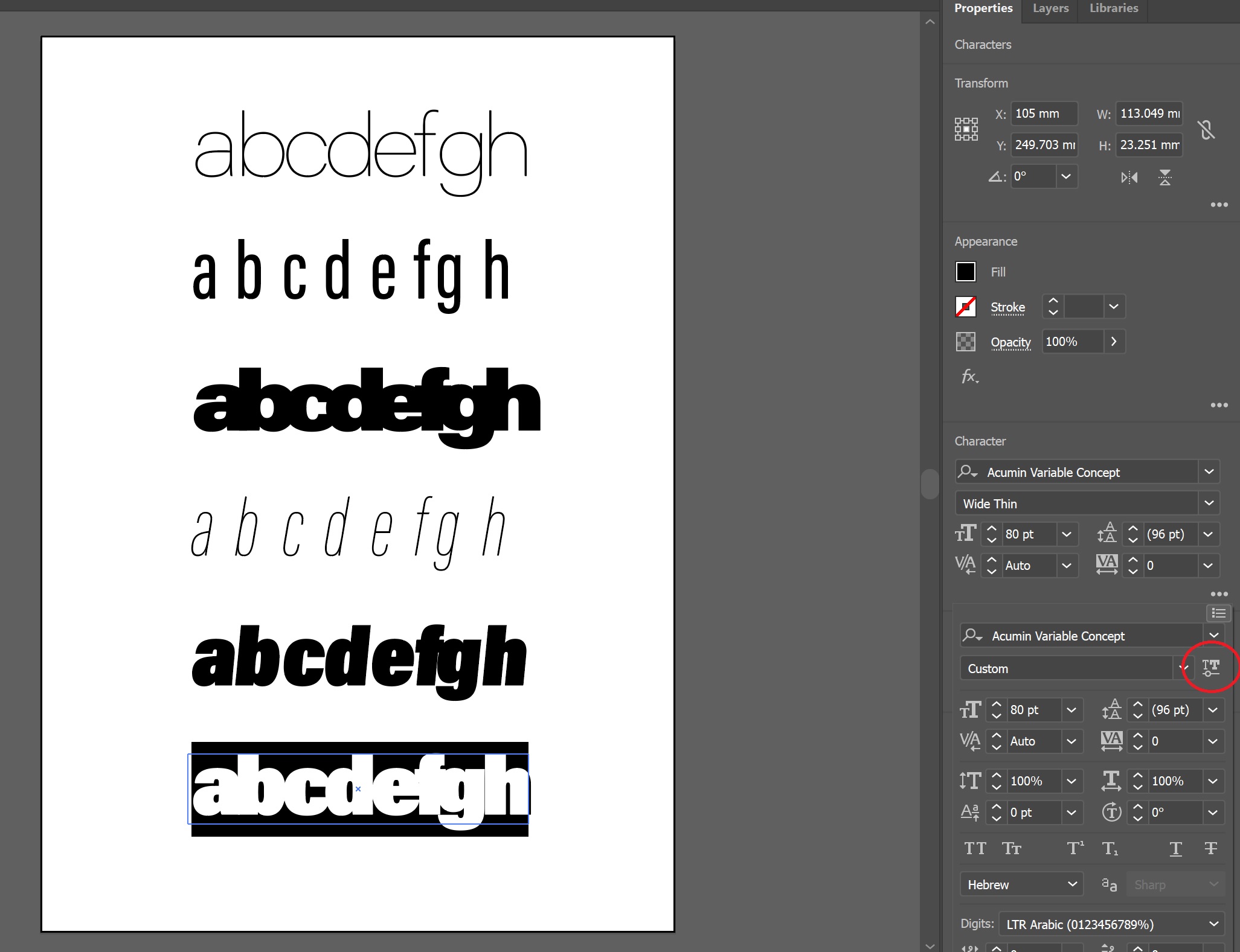
Task: Apply All Caps to the selected text
Action: pos(974,848)
